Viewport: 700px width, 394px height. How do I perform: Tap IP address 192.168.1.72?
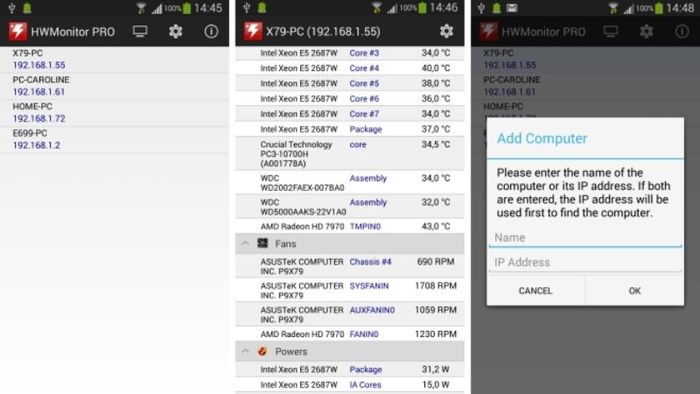point(39,119)
